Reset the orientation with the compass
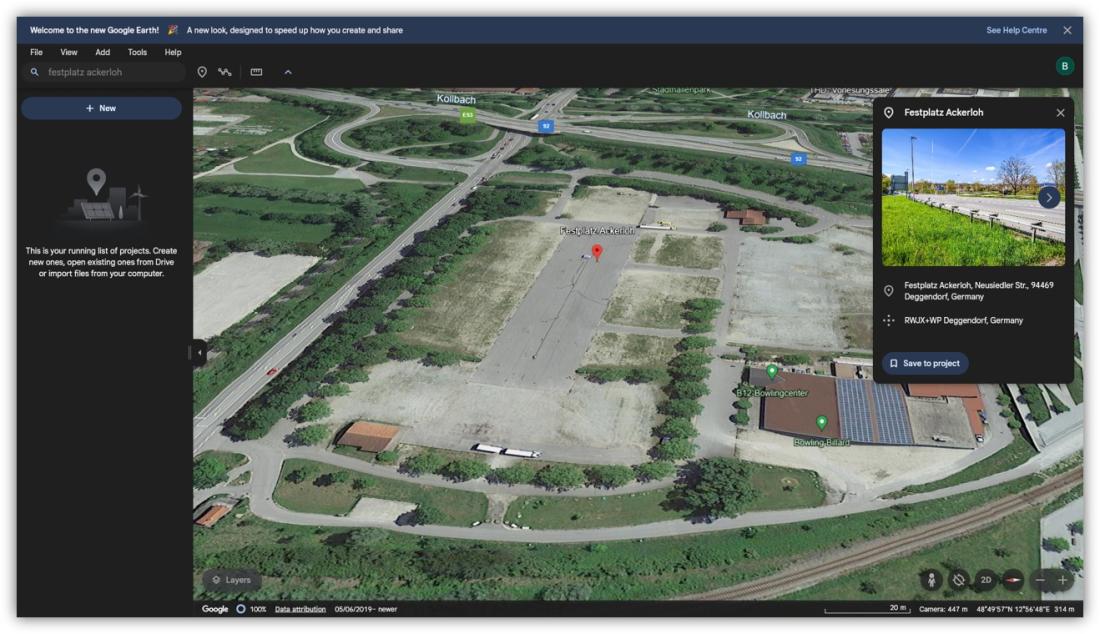Screen dimensions: 1100x634 (1013, 580)
